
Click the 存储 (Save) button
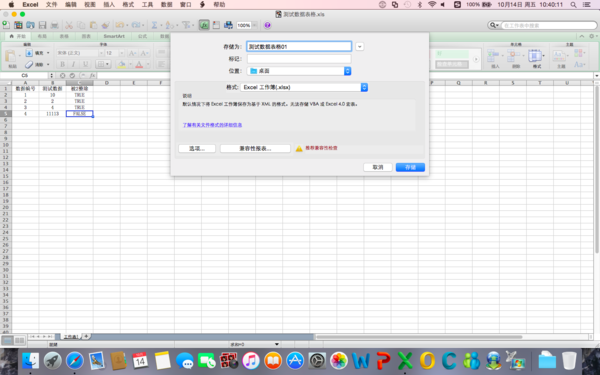[410, 167]
